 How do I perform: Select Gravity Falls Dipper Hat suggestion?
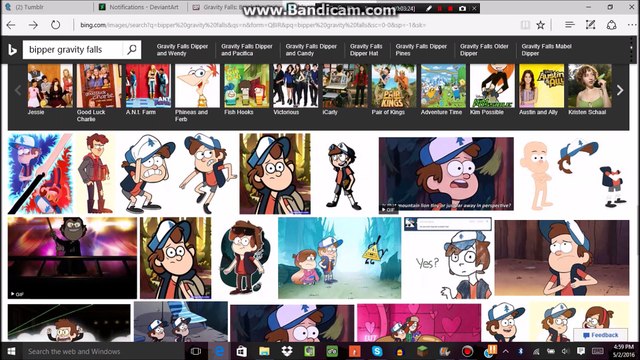[366, 50]
